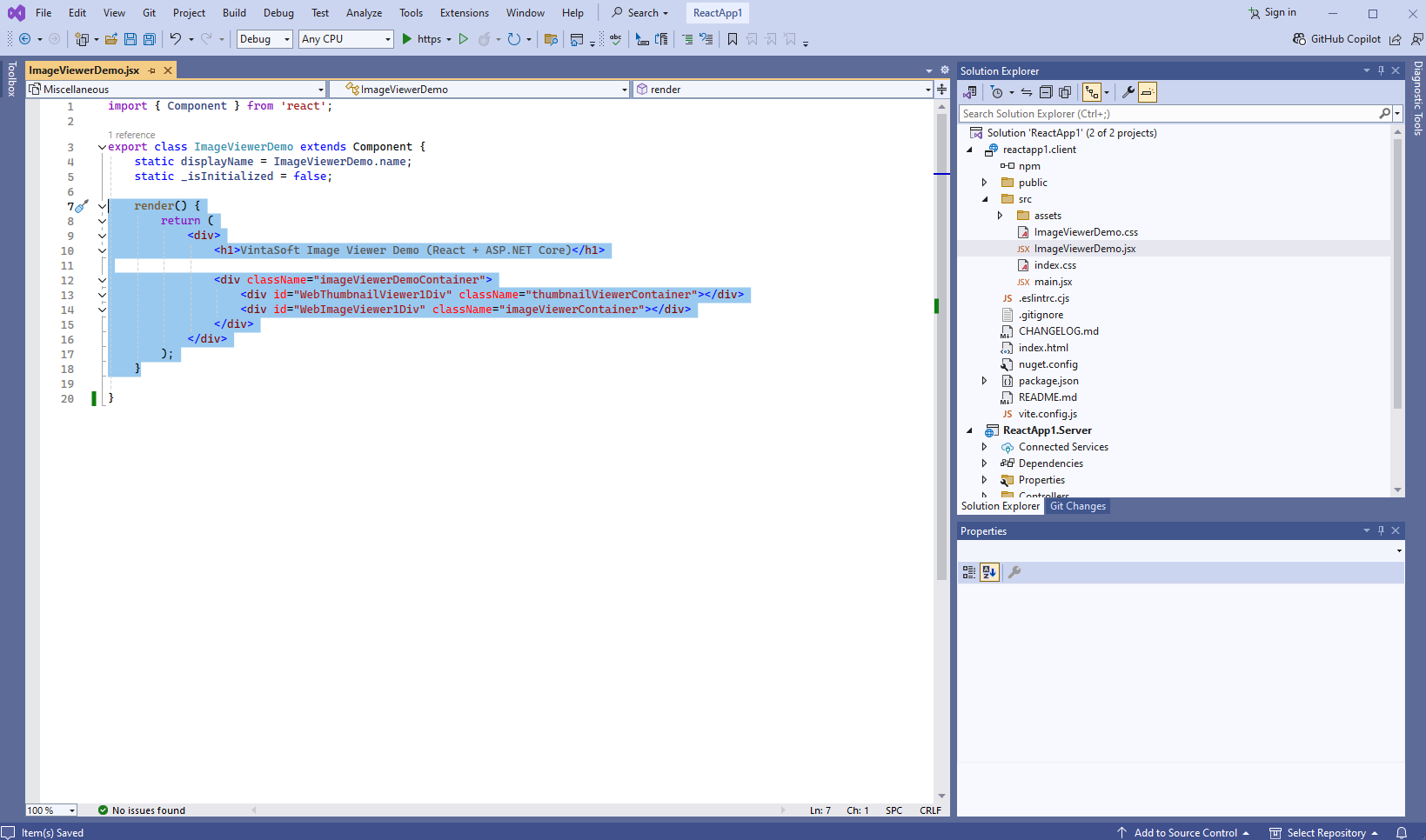Open the Extensions menu
Viewport: 1426px width, 840px height.
[x=464, y=13]
